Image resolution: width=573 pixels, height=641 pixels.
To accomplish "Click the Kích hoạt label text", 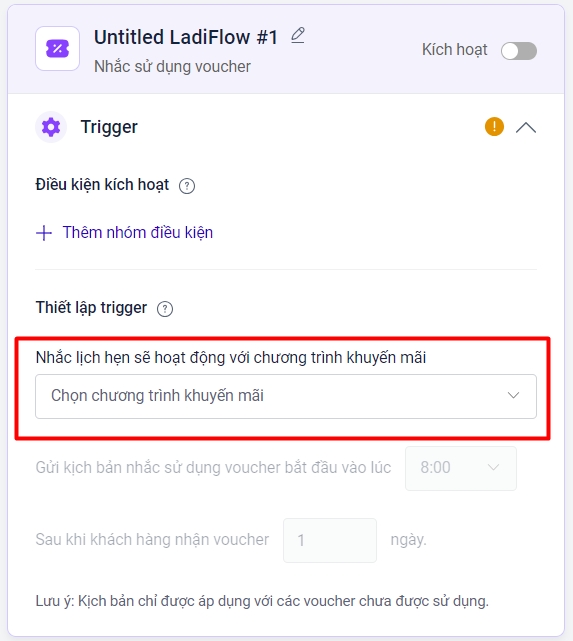I will (454, 50).
